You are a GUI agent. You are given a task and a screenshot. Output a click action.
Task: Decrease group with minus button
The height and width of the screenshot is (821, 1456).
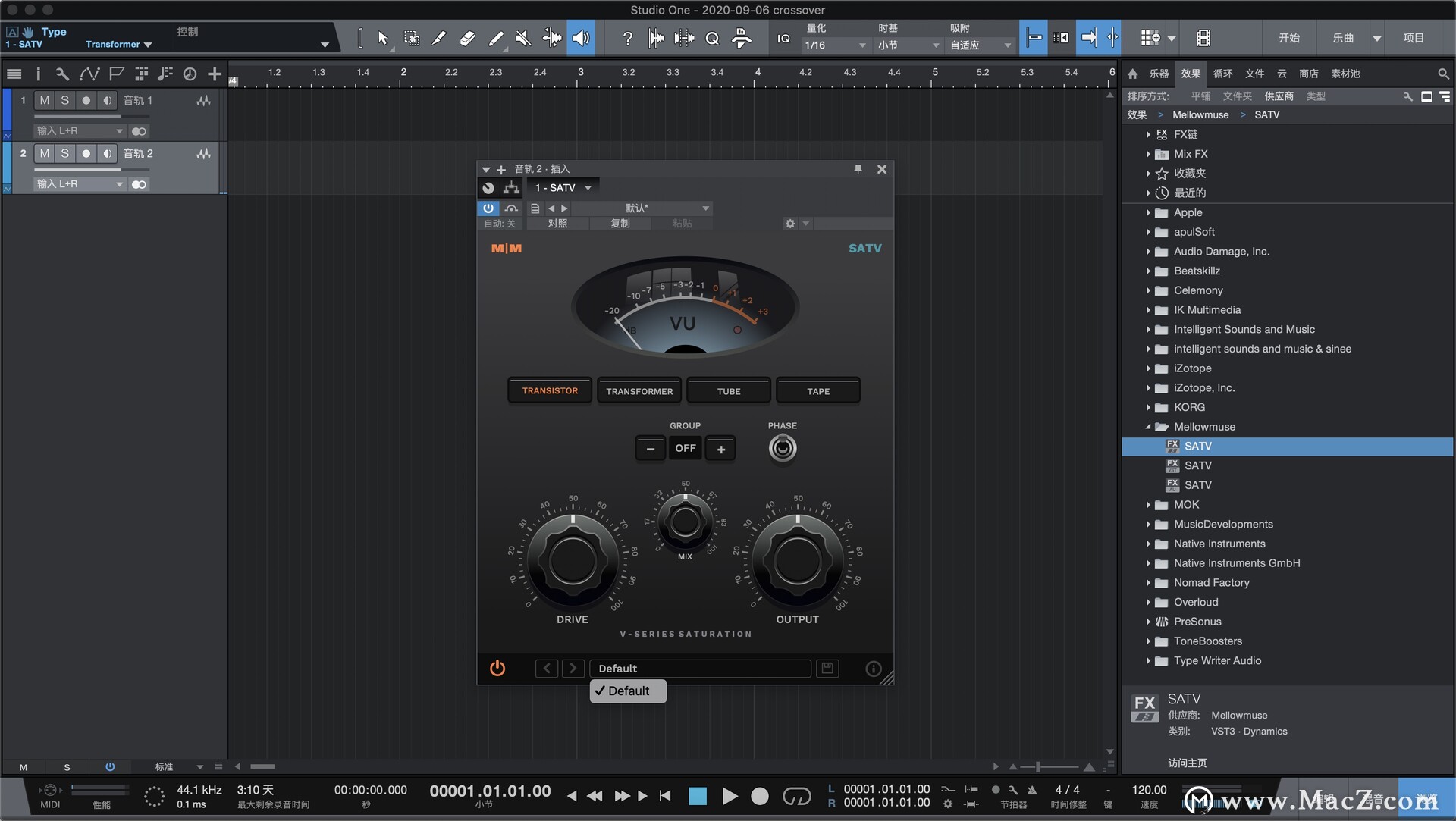[x=650, y=449]
